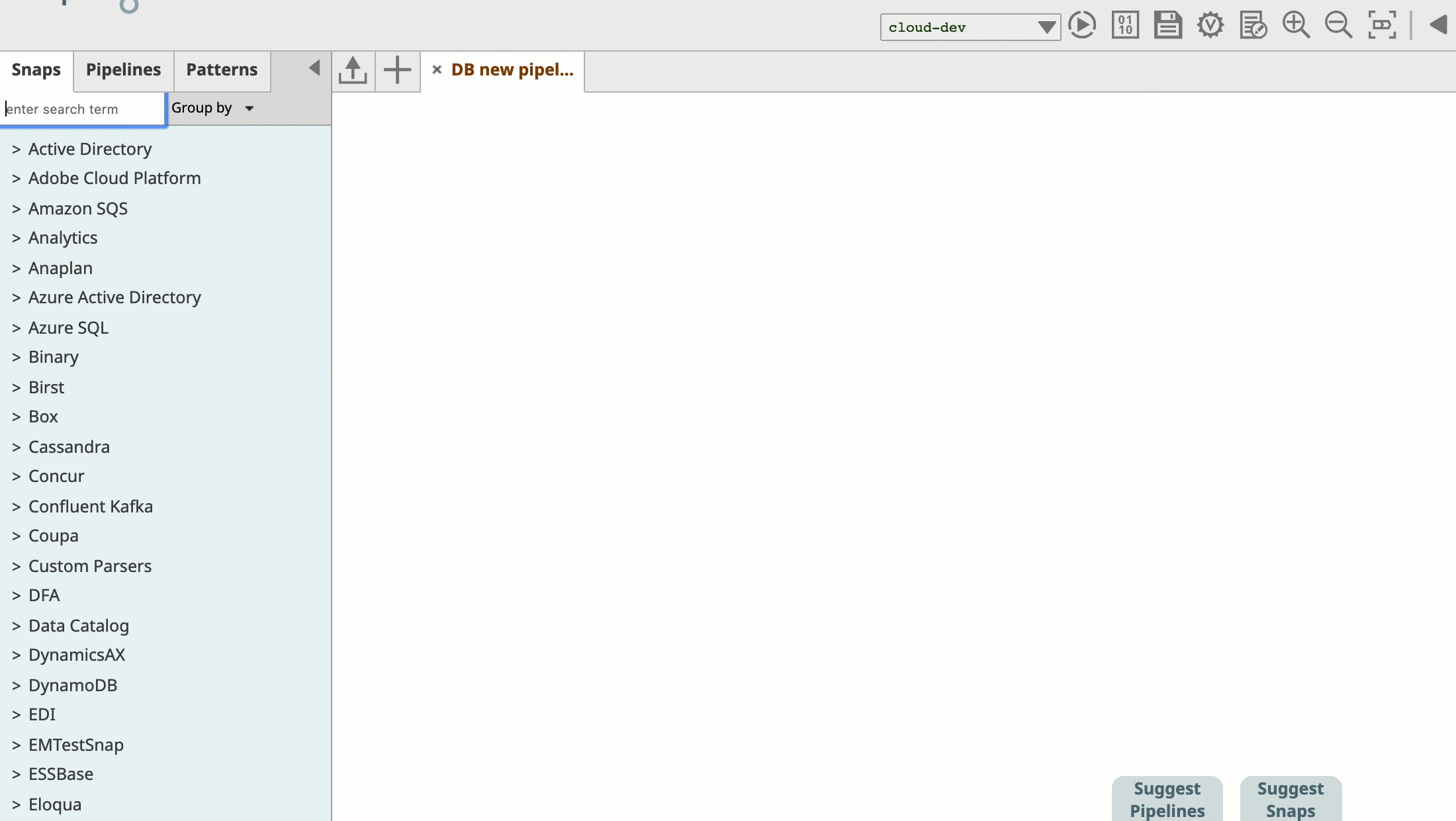Toggle the Patterns tab view
Screen dimensions: 1456x821
(x=221, y=69)
